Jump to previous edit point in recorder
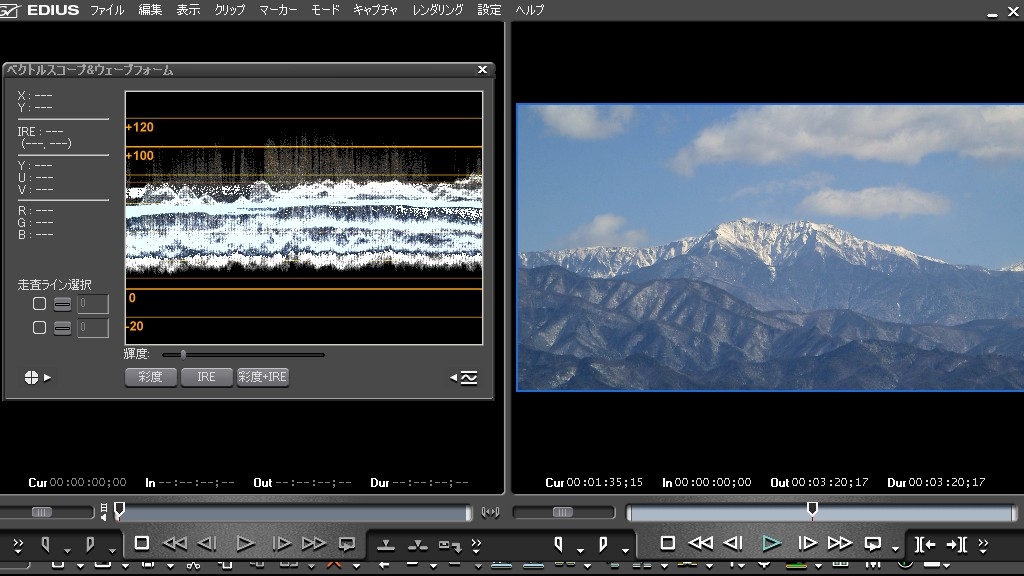This screenshot has height=576, width=1024. click(924, 544)
